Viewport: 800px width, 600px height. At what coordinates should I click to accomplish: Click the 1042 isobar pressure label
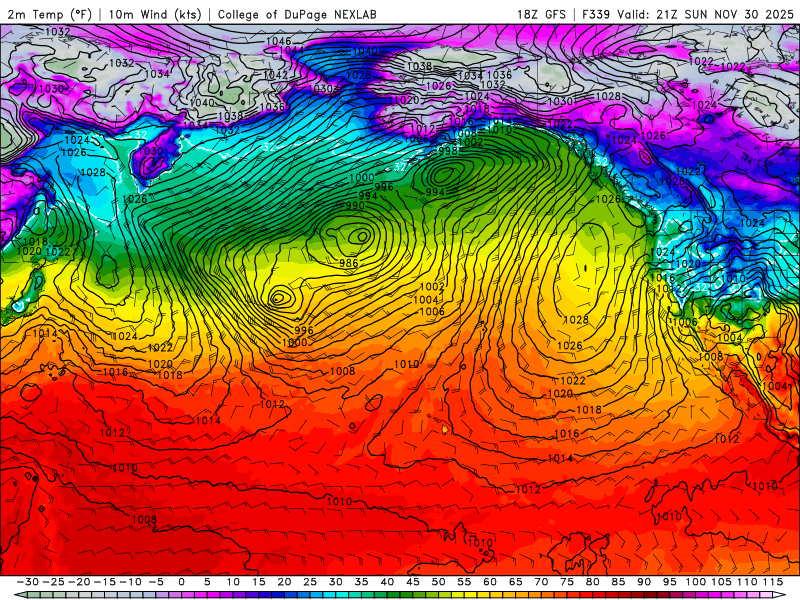(x=276, y=74)
